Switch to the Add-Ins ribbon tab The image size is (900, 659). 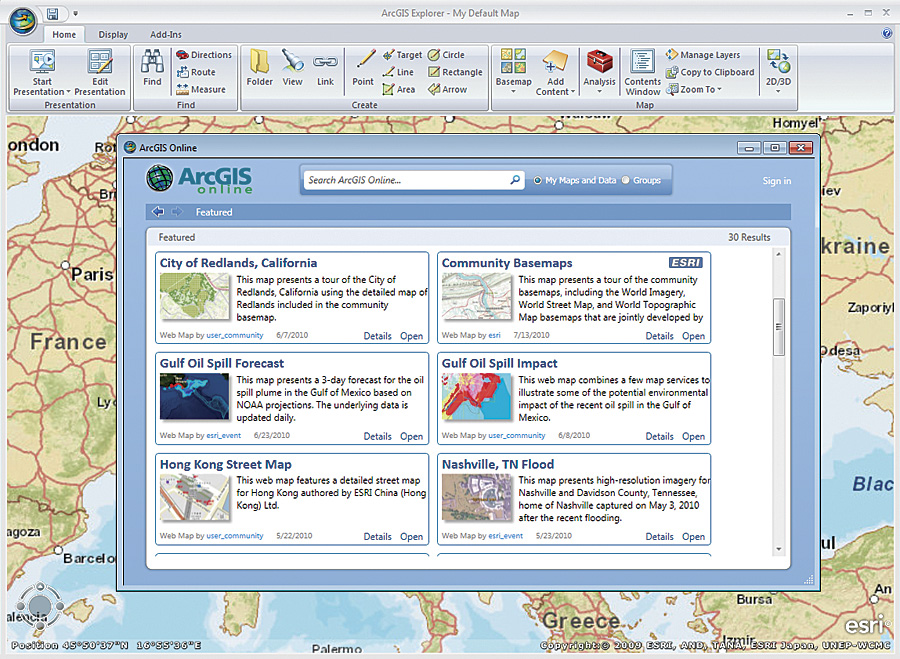166,34
